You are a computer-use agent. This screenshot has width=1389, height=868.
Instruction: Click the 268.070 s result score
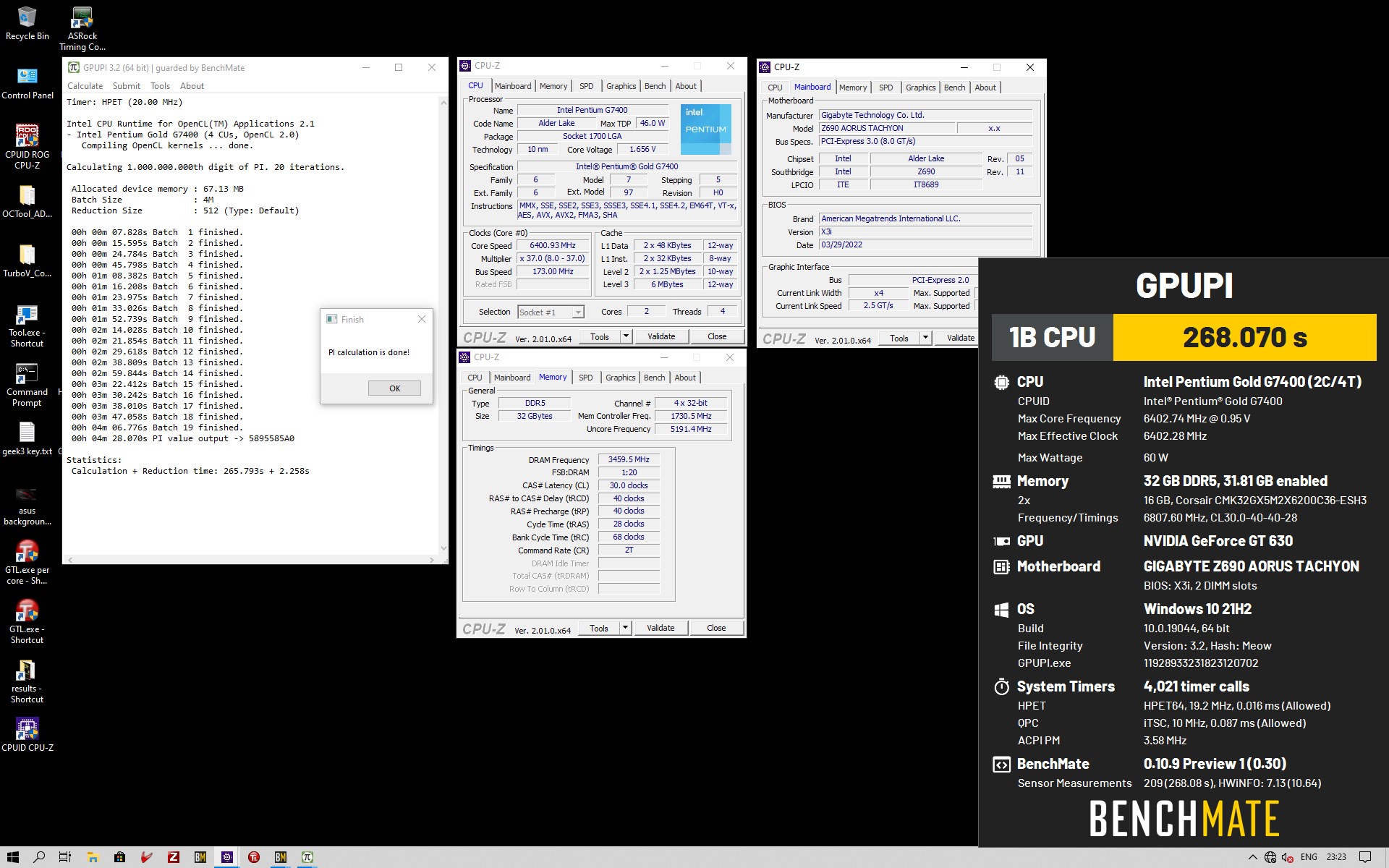tap(1244, 337)
